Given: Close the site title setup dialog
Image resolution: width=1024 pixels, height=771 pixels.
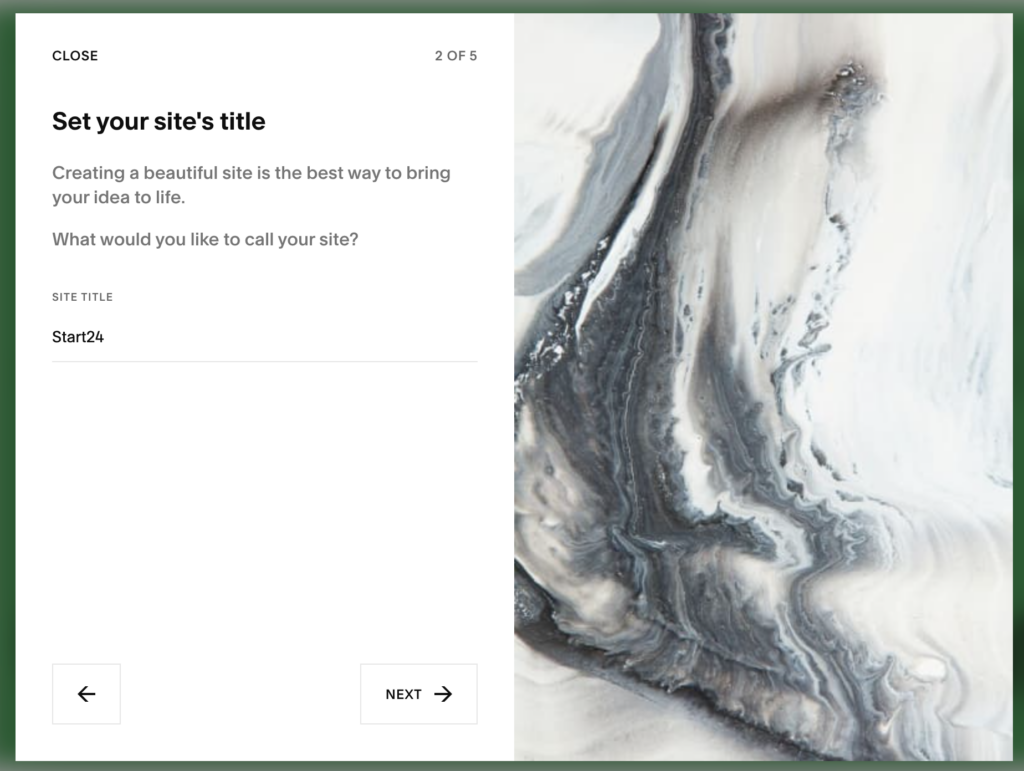Looking at the screenshot, I should point(75,55).
